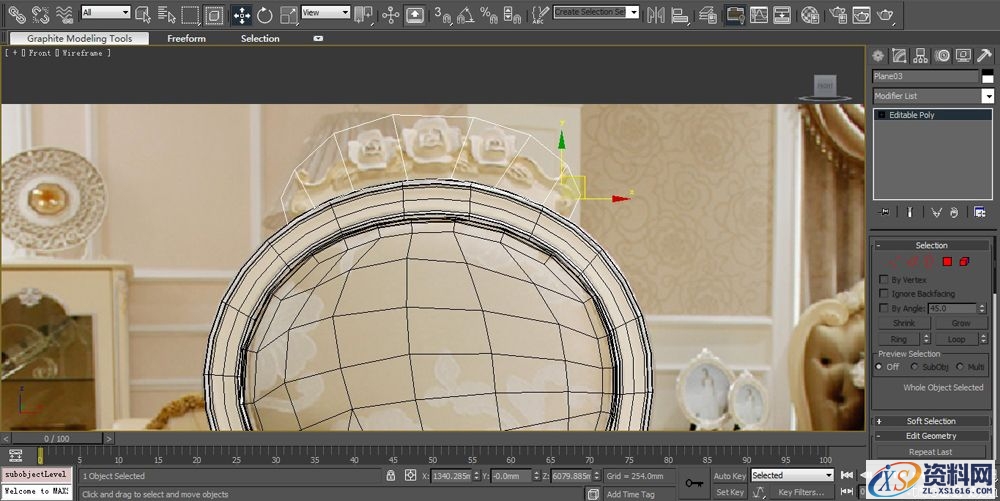The image size is (1000, 501).
Task: Expand the Soft Selection rollout
Action: coord(931,421)
